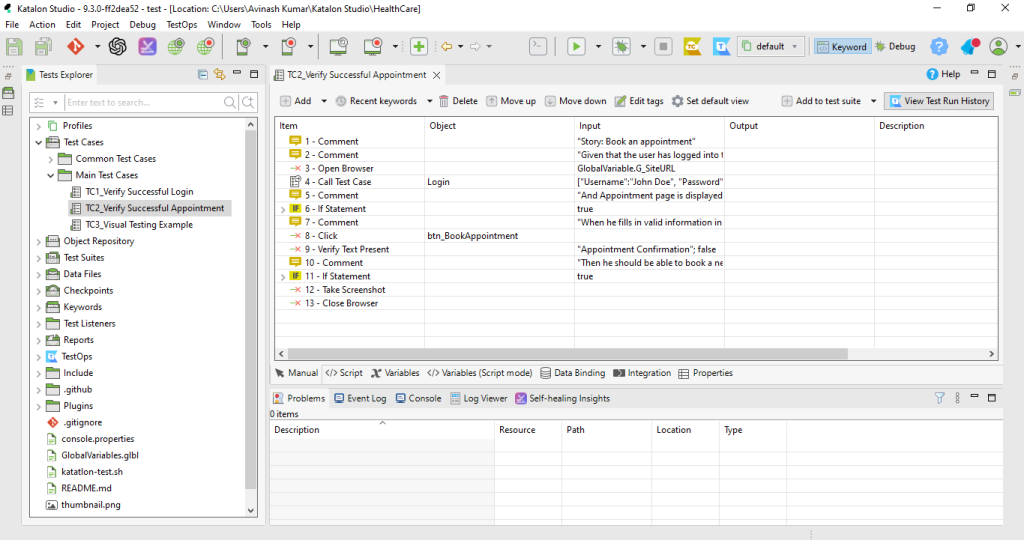Click Set default view button
The width and height of the screenshot is (1024, 540).
click(x=710, y=101)
